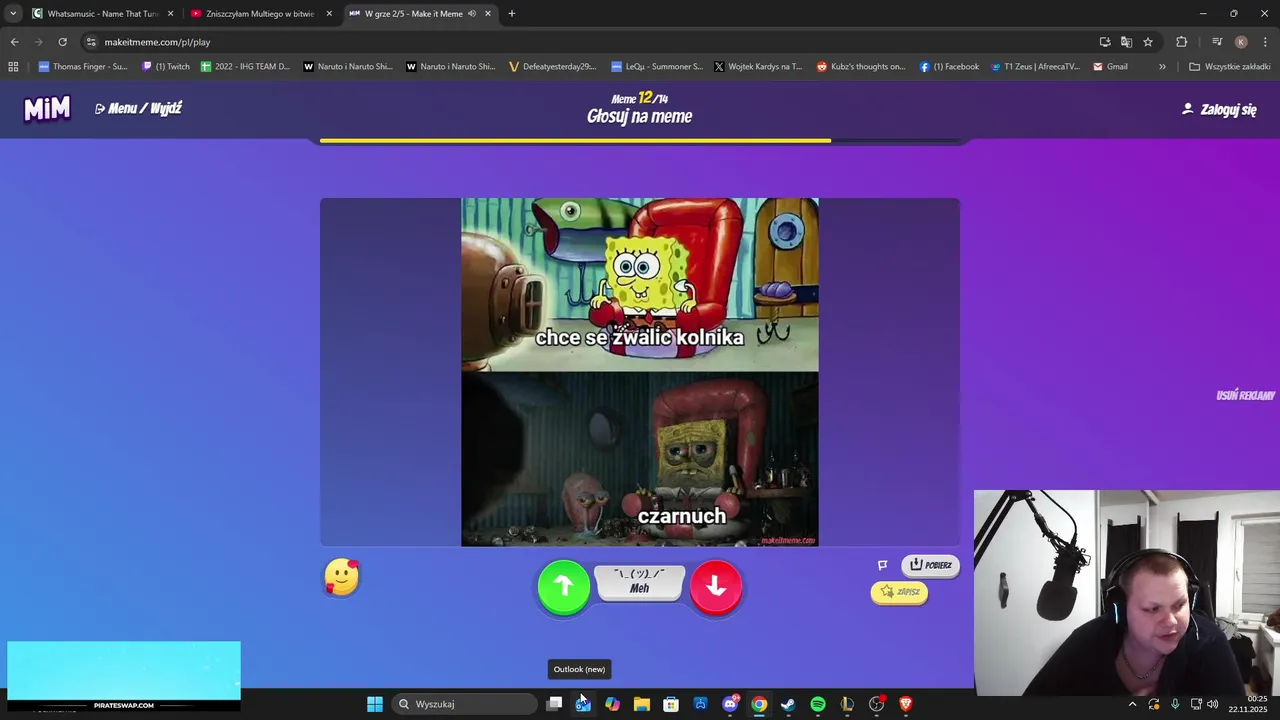The image size is (1280, 720).
Task: Upvote the meme with the green arrow
Action: (564, 586)
